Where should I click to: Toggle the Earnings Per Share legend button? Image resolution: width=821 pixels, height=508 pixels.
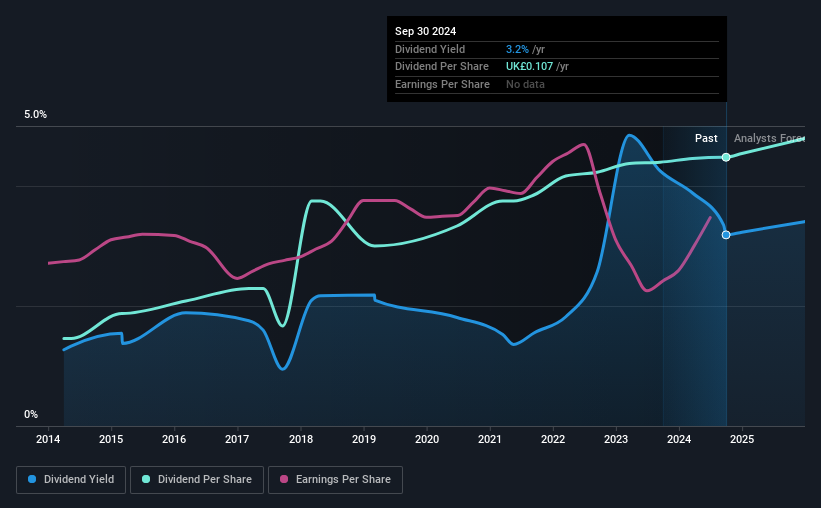coord(335,480)
